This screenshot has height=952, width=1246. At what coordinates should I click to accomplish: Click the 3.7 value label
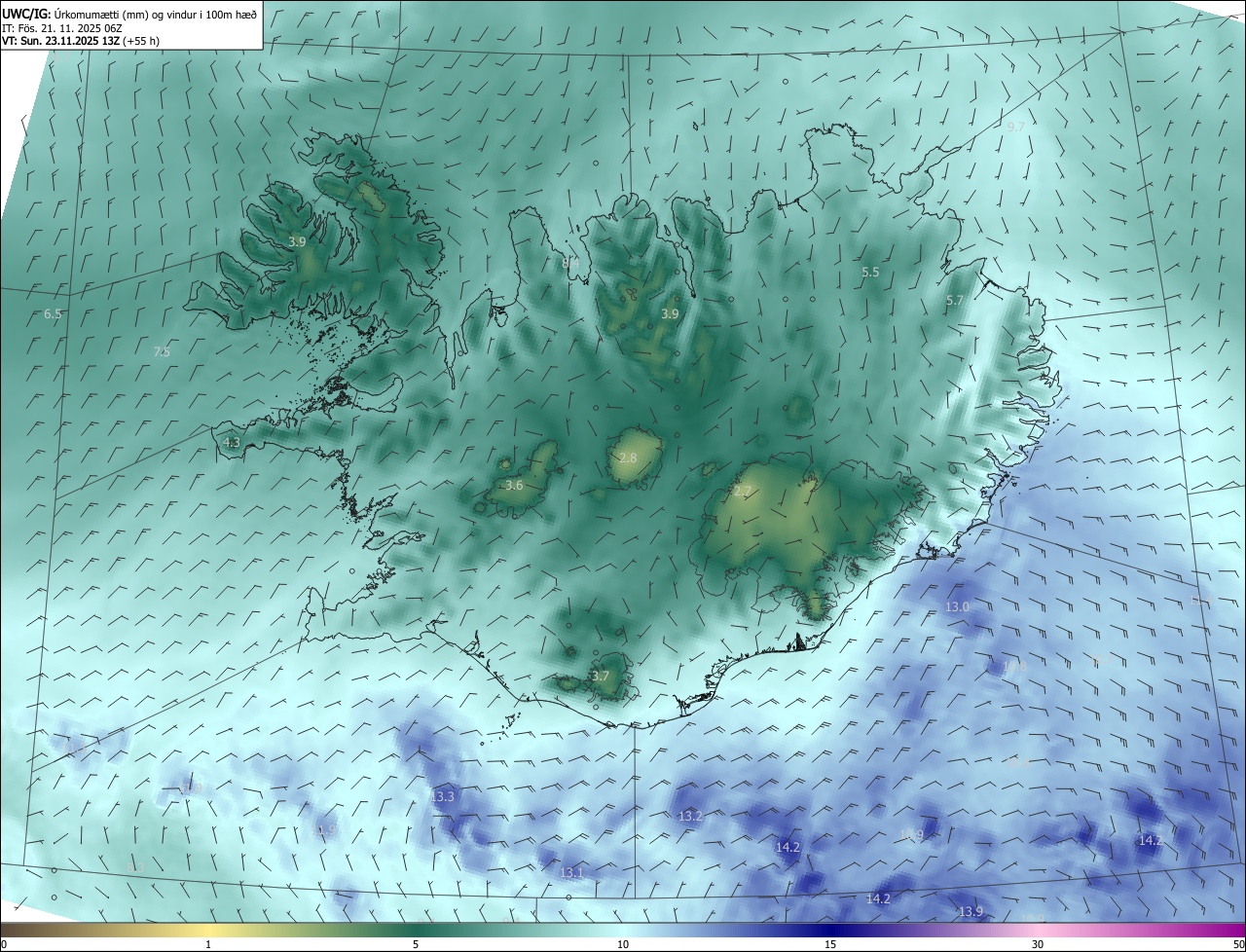[601, 676]
